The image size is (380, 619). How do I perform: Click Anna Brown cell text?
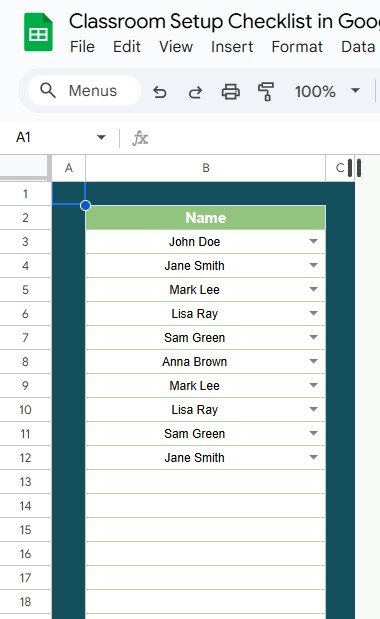195,362
